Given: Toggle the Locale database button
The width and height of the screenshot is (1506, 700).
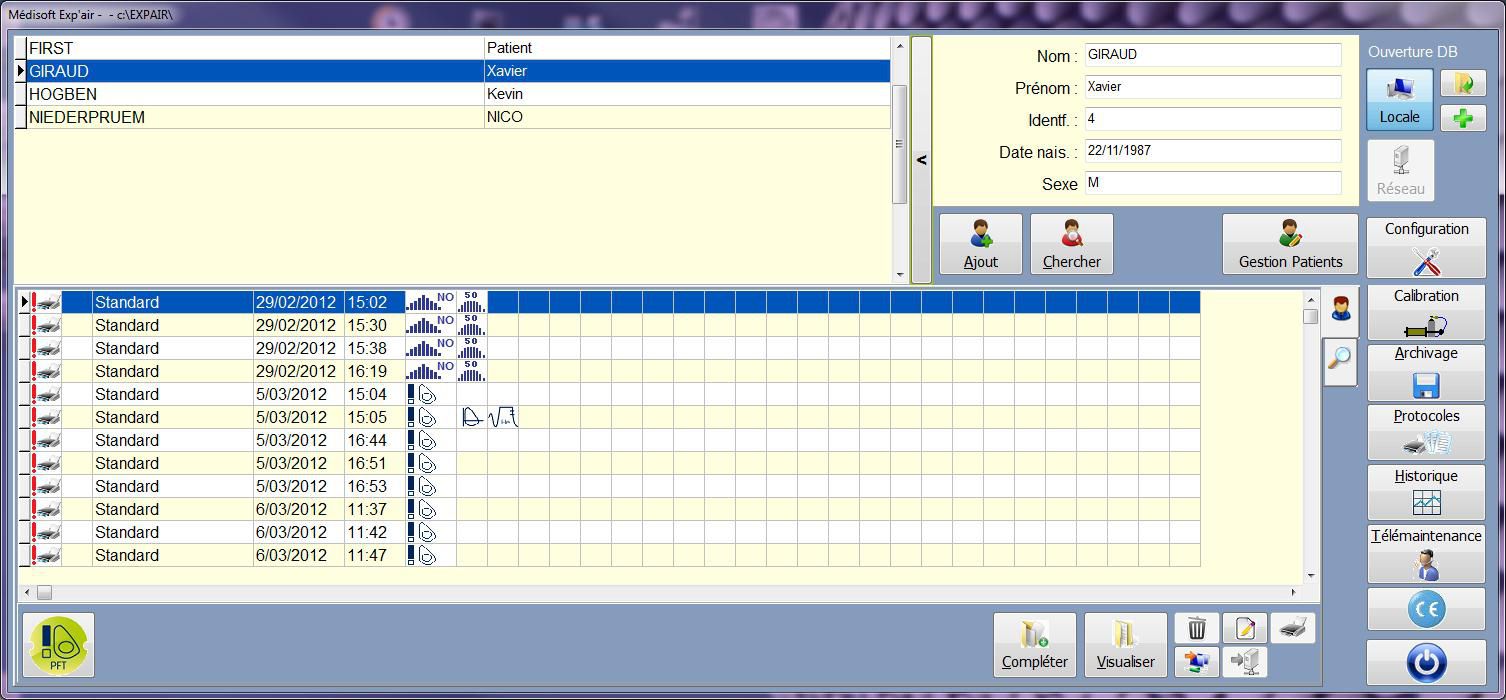Looking at the screenshot, I should click(1399, 99).
